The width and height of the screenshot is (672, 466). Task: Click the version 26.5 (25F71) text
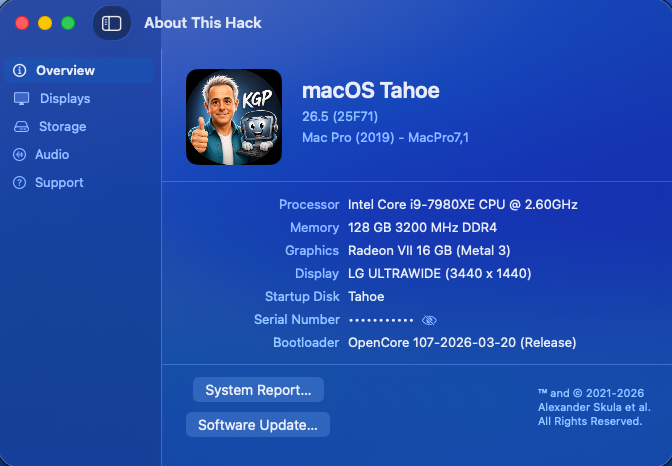click(x=340, y=117)
